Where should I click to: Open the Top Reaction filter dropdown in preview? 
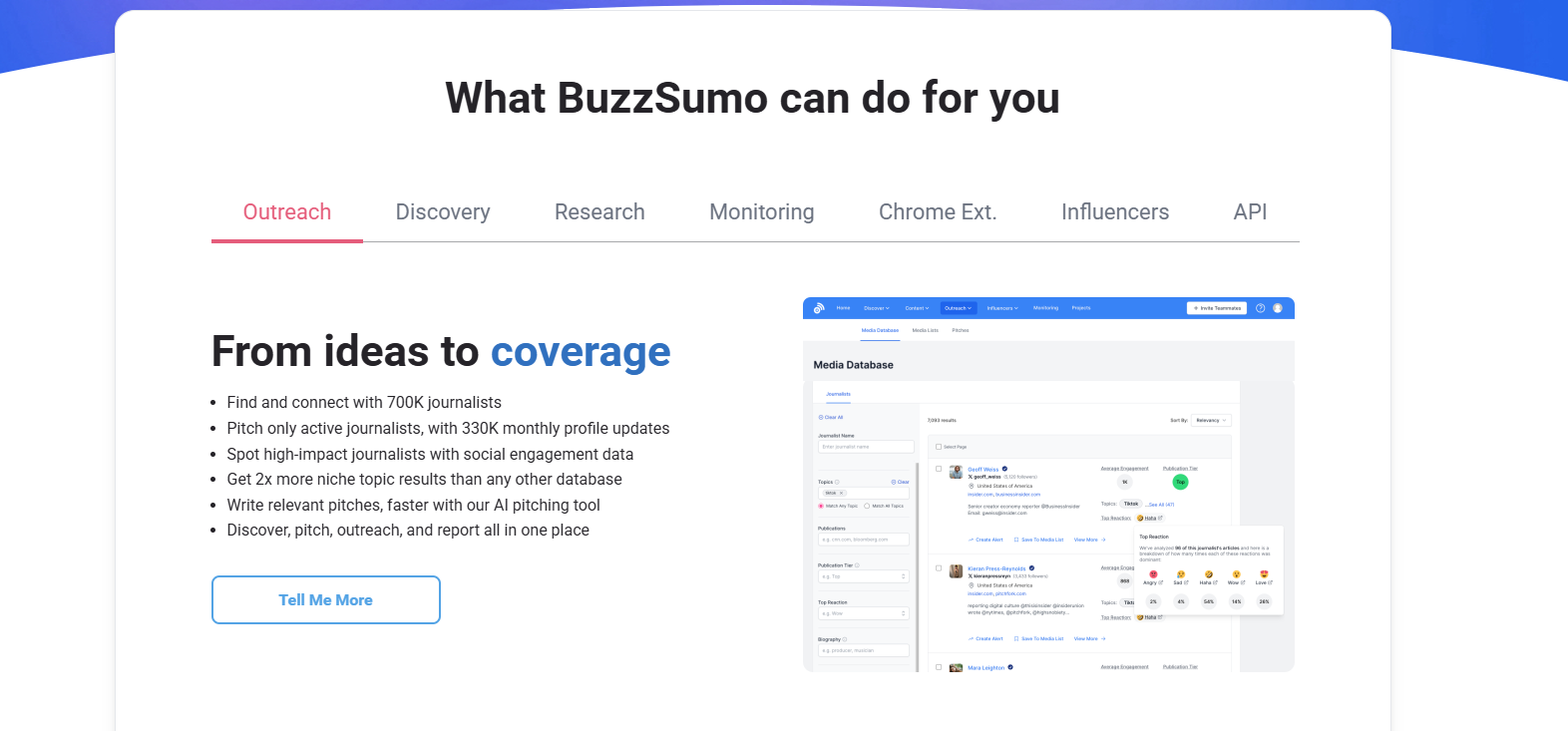(864, 613)
